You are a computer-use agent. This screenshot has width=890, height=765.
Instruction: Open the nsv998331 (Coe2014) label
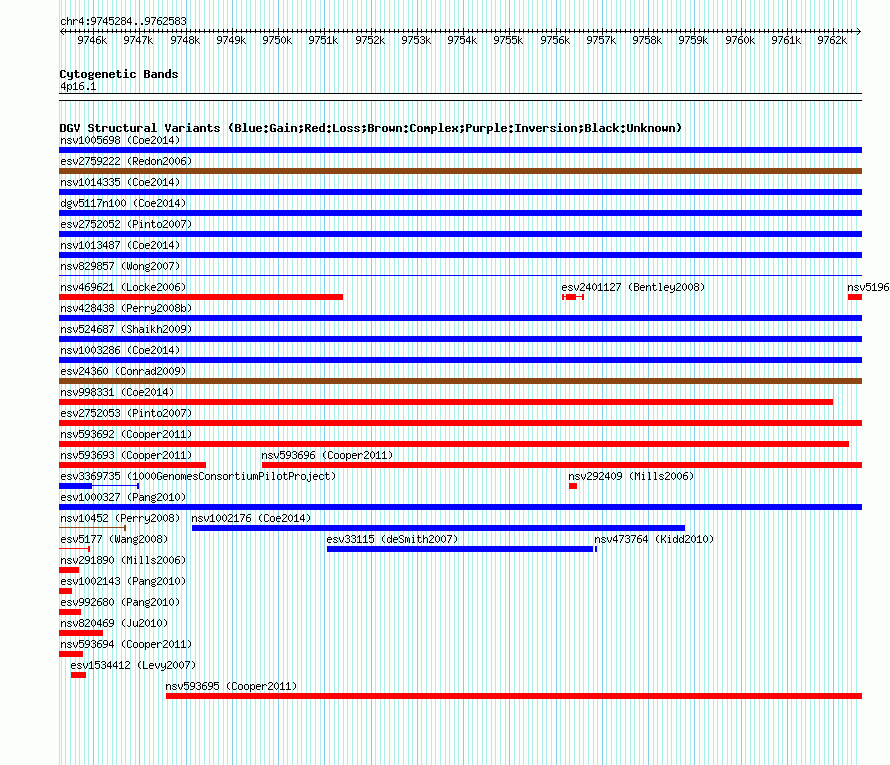tap(117, 392)
